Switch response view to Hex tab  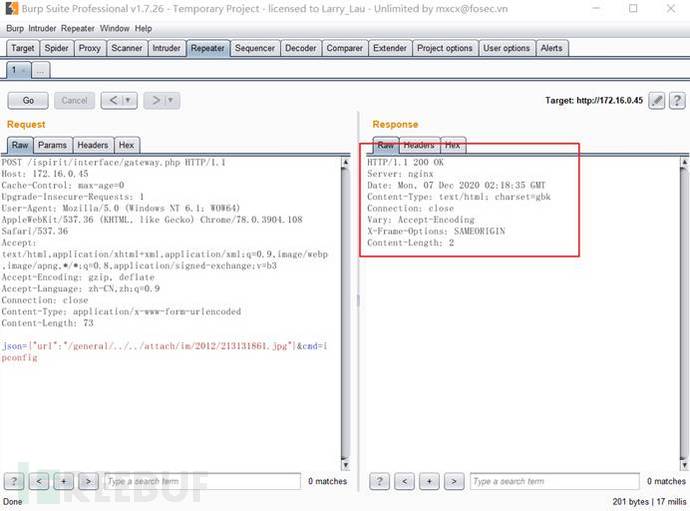[453, 145]
